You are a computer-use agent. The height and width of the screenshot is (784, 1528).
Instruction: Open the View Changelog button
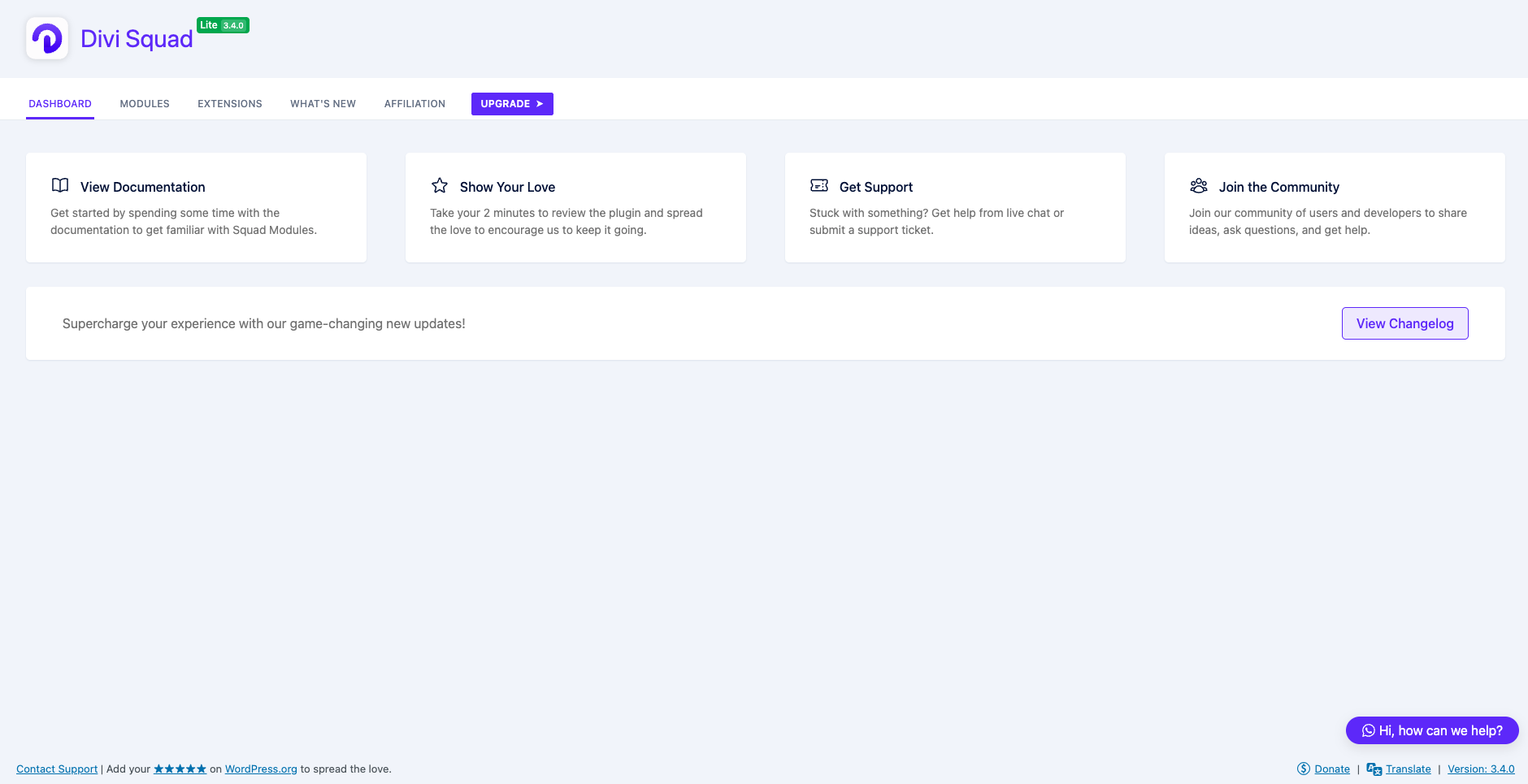tap(1404, 323)
